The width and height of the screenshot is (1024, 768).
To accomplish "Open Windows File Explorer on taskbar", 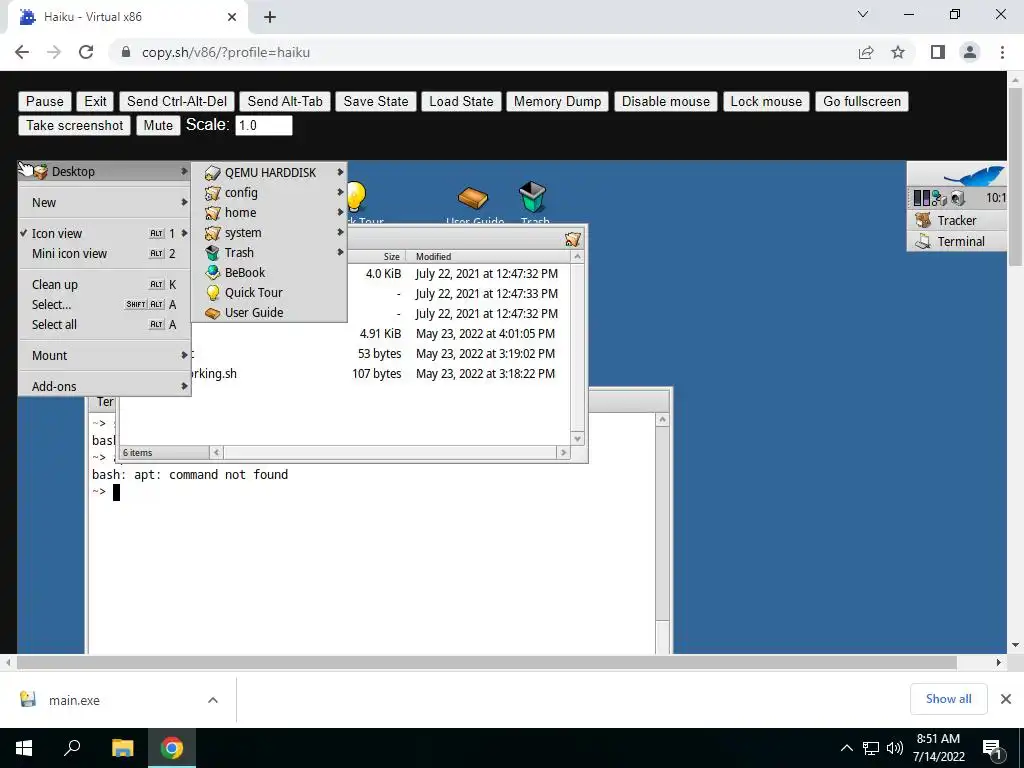I will (x=122, y=748).
